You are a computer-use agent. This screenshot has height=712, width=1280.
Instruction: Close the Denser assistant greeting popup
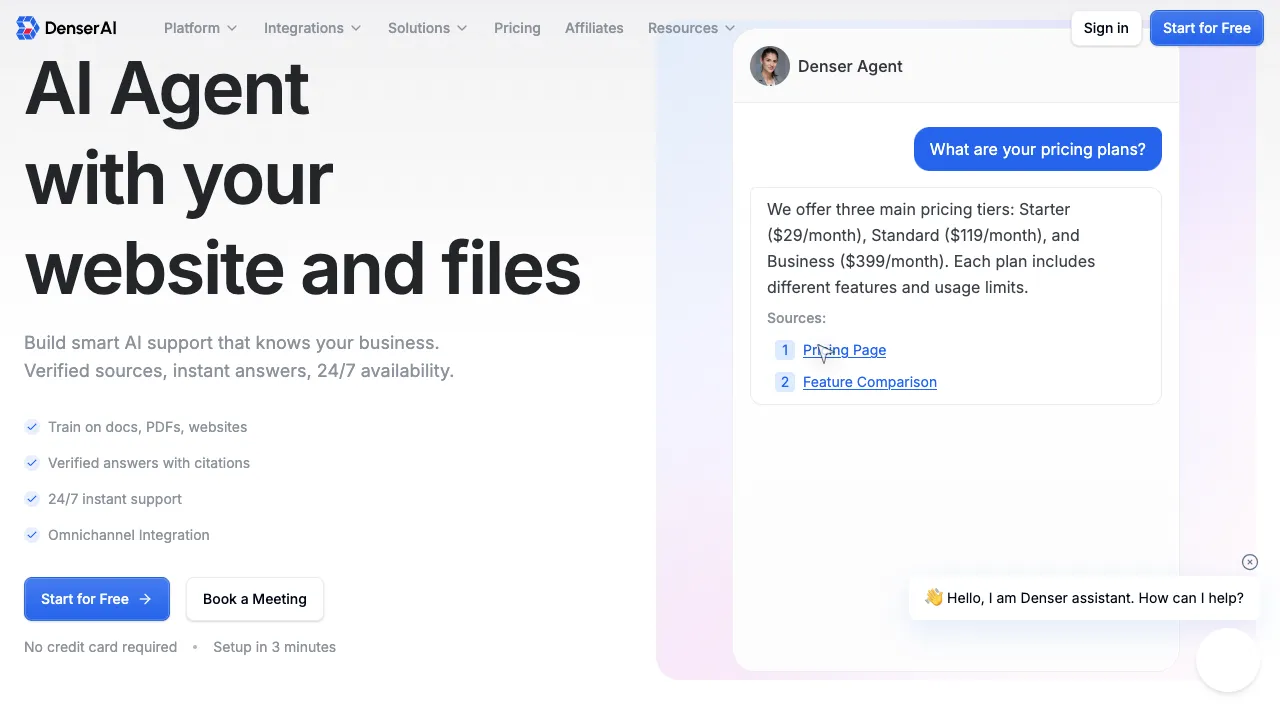tap(1250, 562)
